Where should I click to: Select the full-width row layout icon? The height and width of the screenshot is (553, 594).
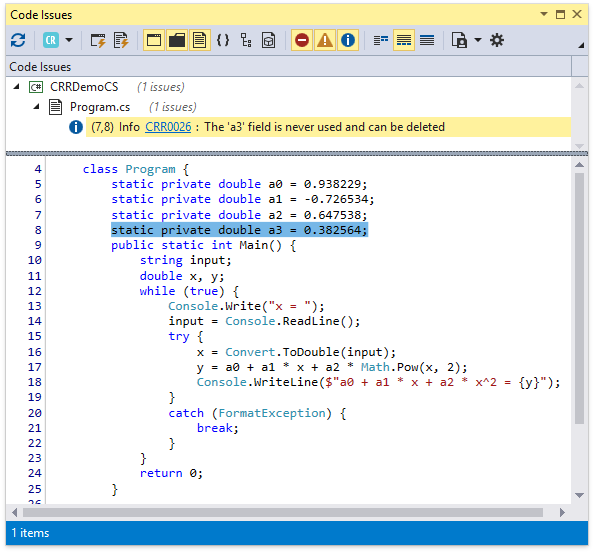tap(427, 40)
